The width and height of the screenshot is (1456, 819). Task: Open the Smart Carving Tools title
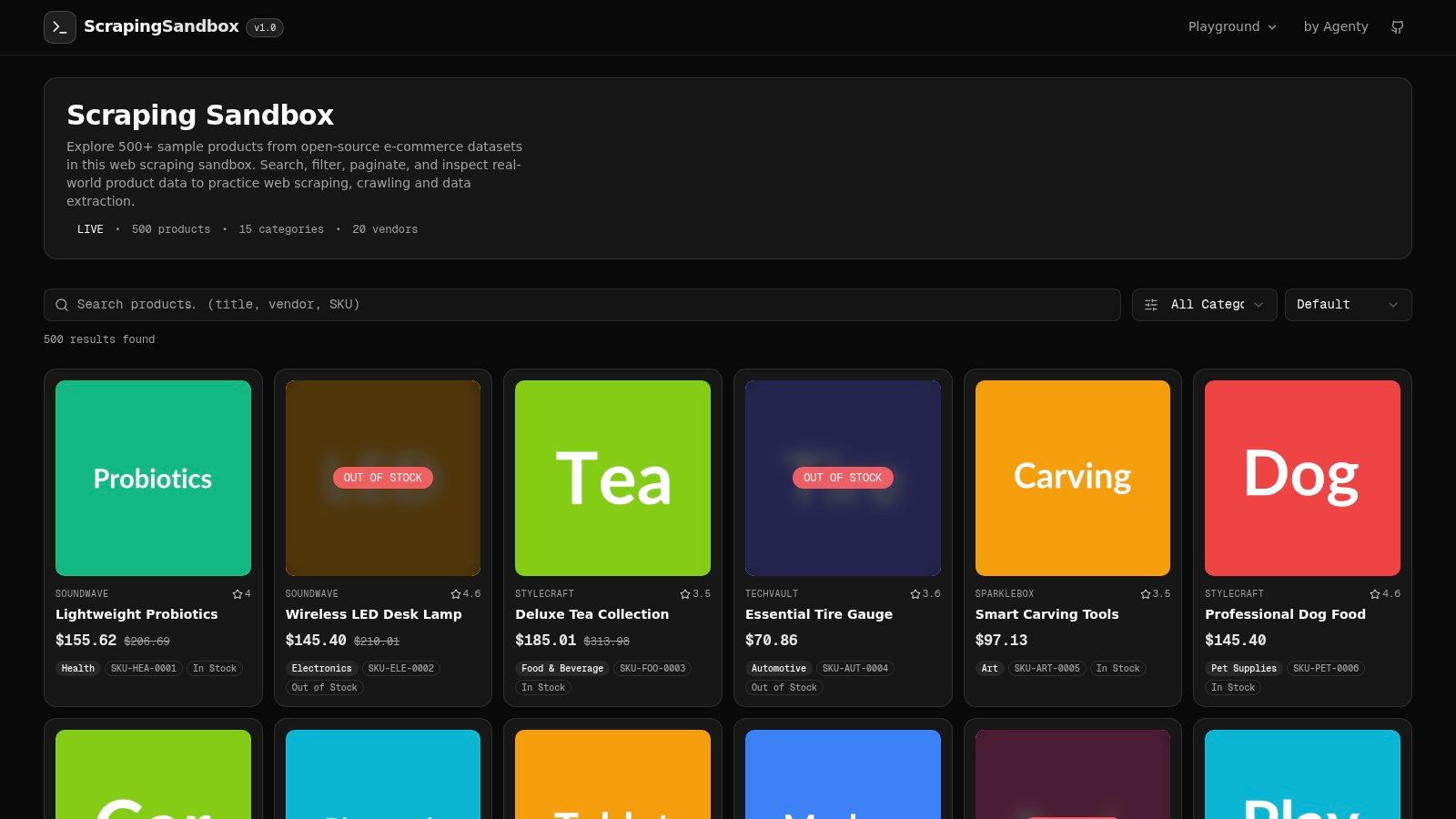[x=1046, y=614]
